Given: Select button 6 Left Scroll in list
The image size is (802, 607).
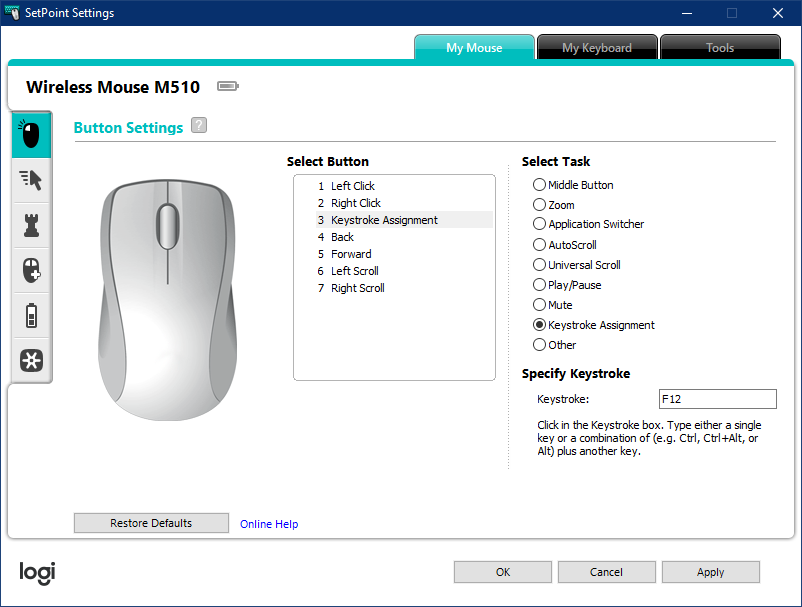Looking at the screenshot, I should (x=404, y=271).
